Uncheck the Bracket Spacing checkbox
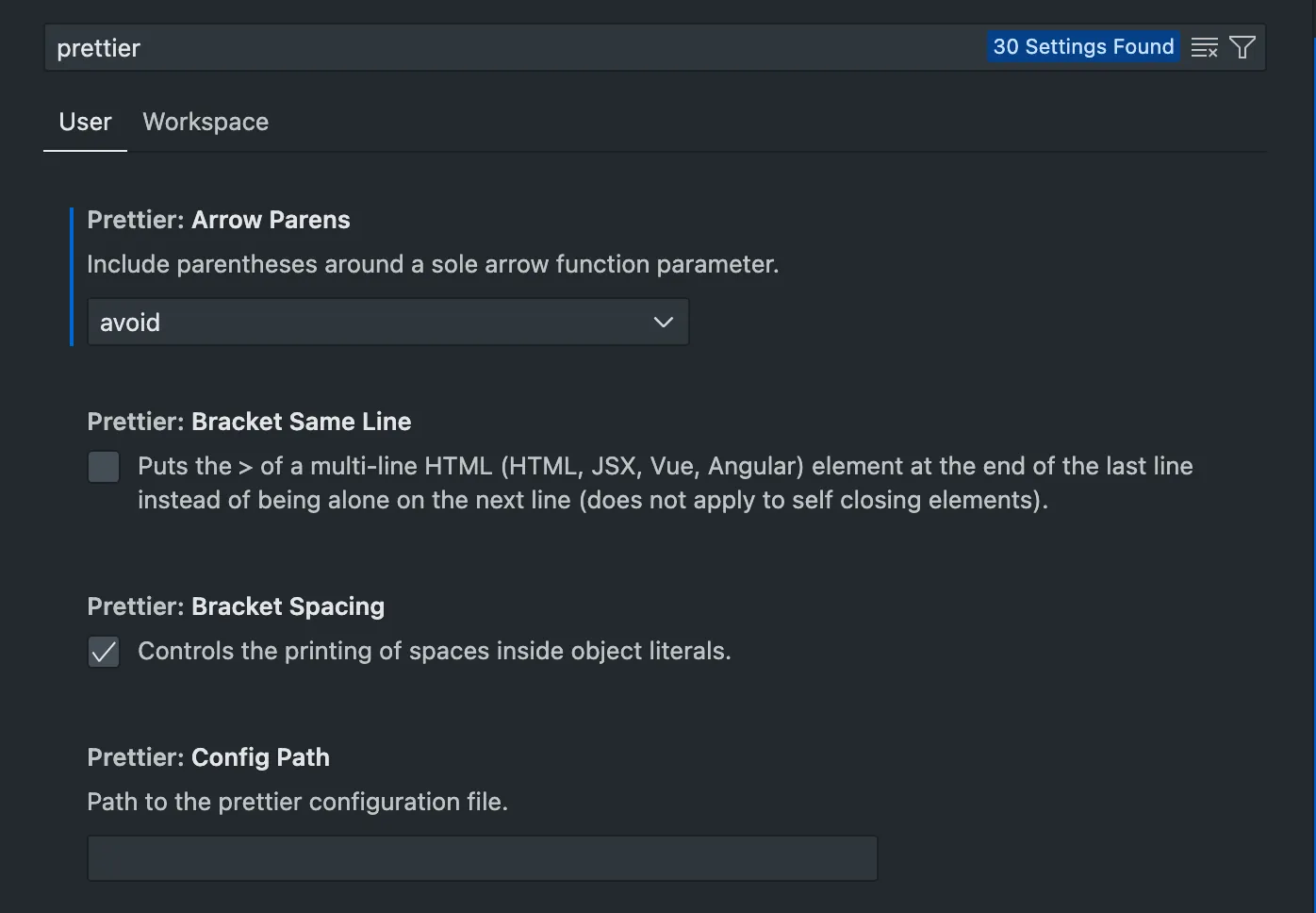 [x=104, y=652]
